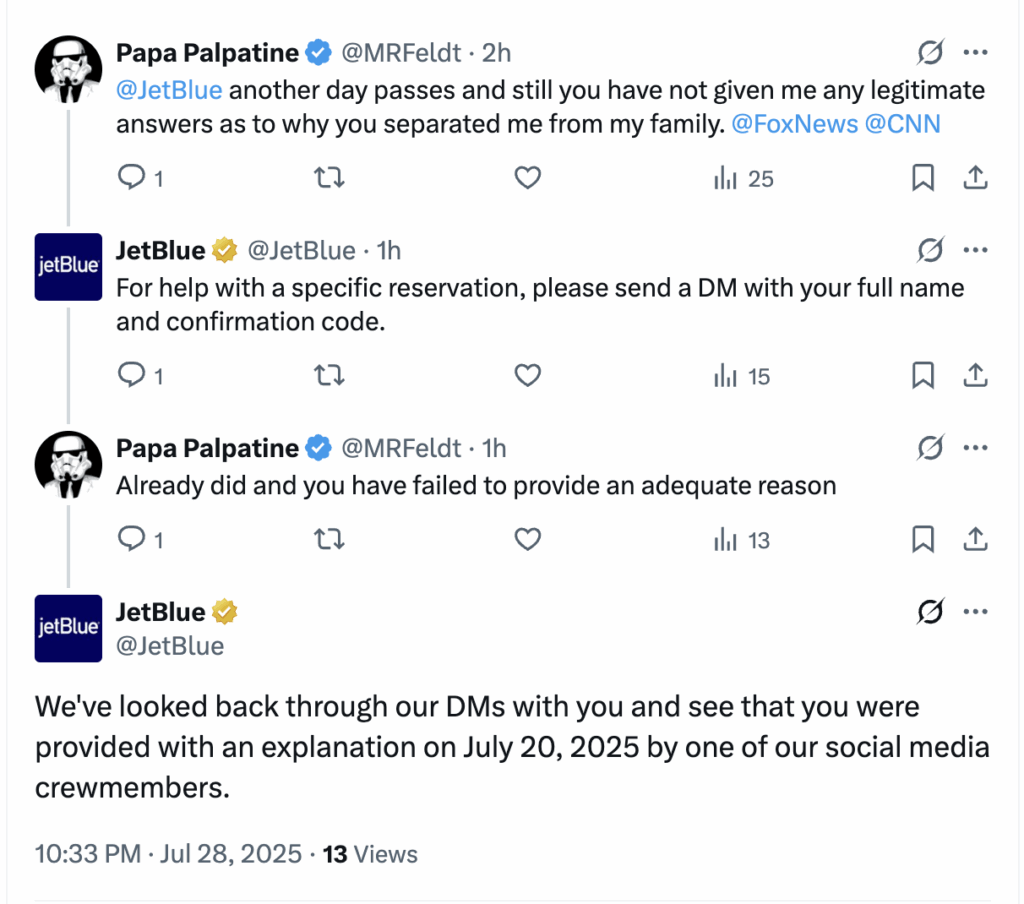Click the 10:33 PM Jul 28 timestamp
1024x904 pixels.
point(168,854)
